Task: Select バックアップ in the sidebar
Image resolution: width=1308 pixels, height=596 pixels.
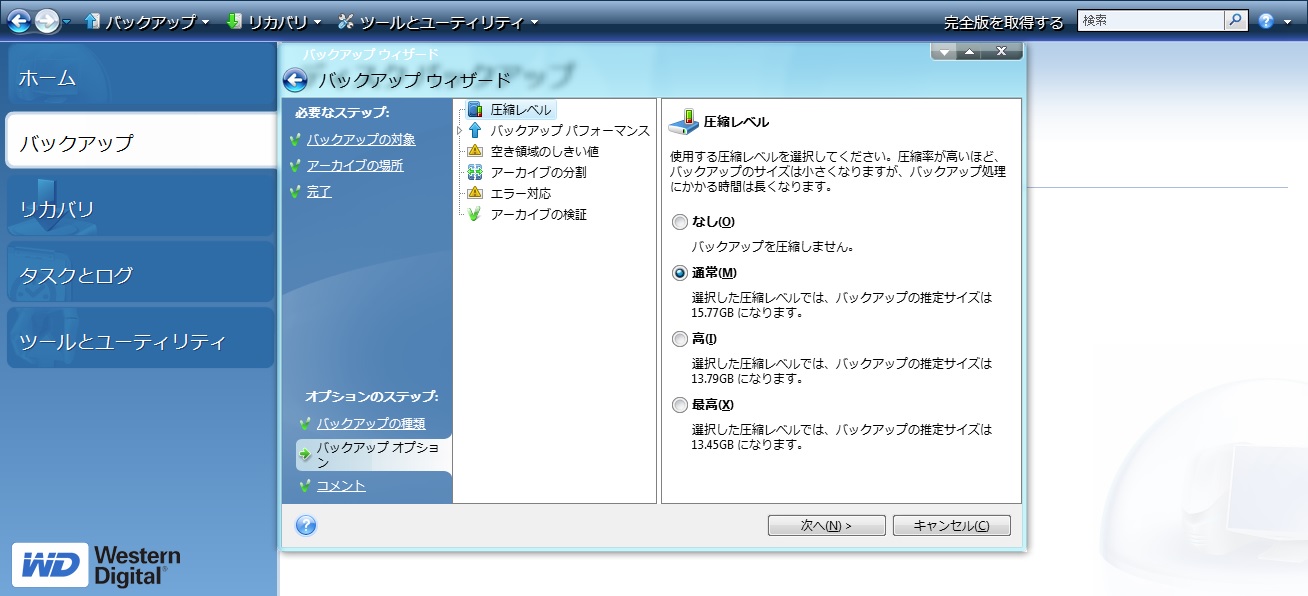Action: tap(141, 141)
